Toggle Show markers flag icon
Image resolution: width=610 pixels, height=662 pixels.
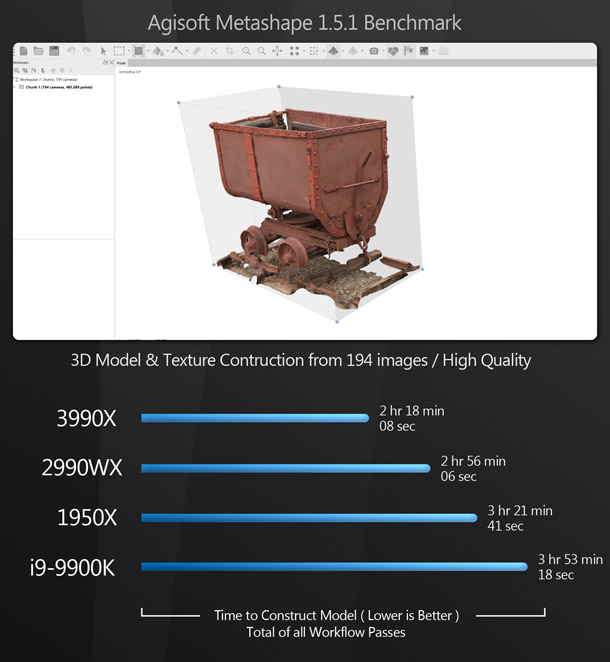(x=408, y=50)
